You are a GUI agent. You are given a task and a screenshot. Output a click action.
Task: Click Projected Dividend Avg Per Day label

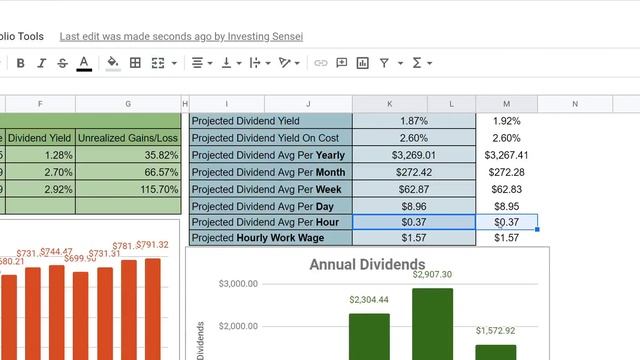[271, 206]
